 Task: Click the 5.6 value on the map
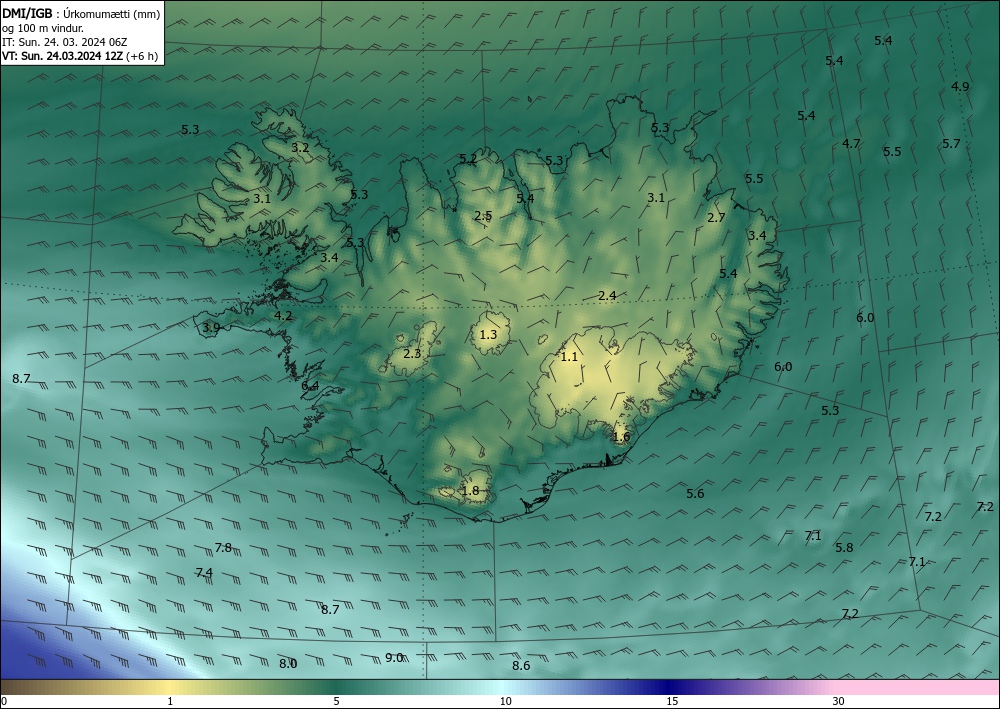pyautogui.click(x=695, y=494)
